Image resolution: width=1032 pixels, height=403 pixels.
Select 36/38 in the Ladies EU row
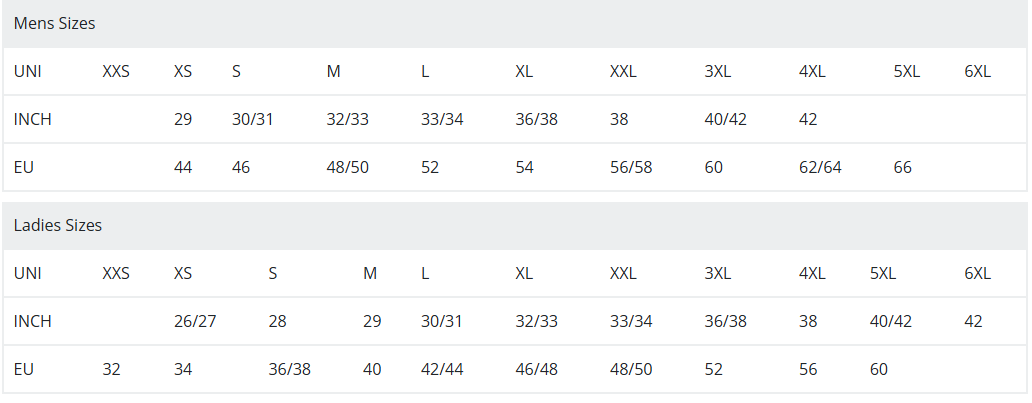289,369
